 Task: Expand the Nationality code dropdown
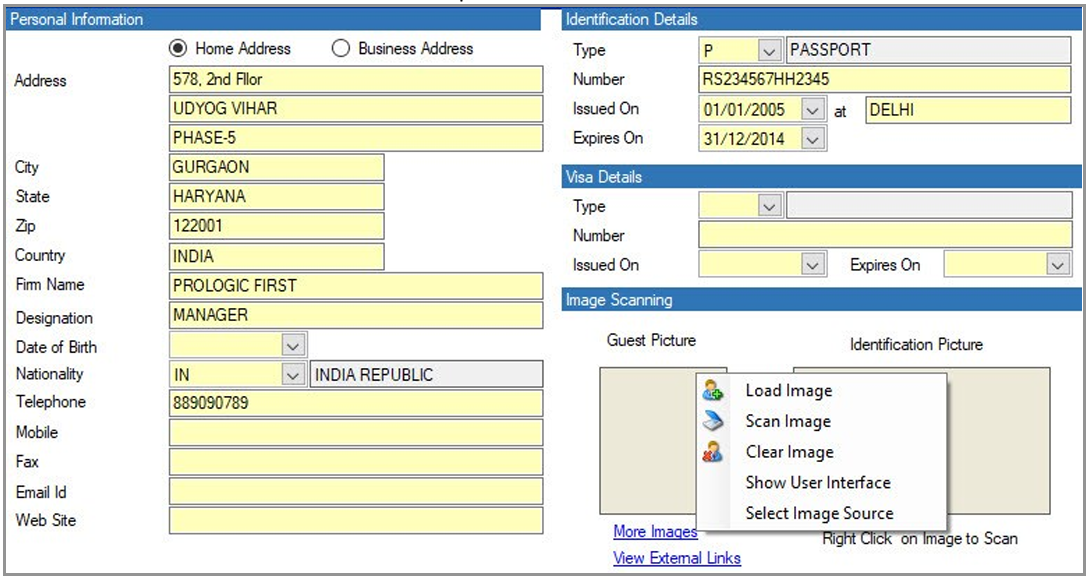click(292, 375)
